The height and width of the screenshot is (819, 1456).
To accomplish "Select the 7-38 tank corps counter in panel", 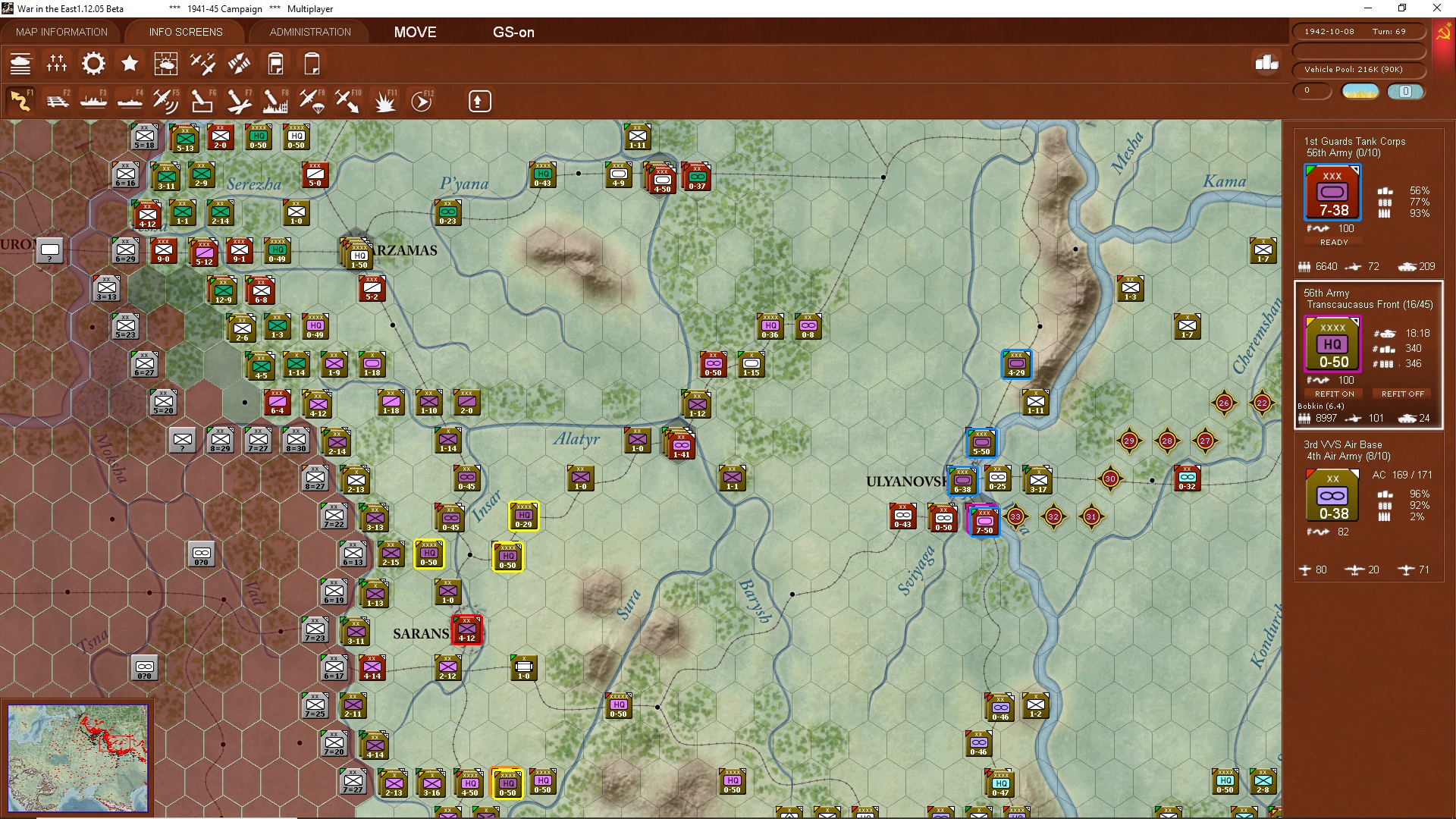I will [1332, 193].
